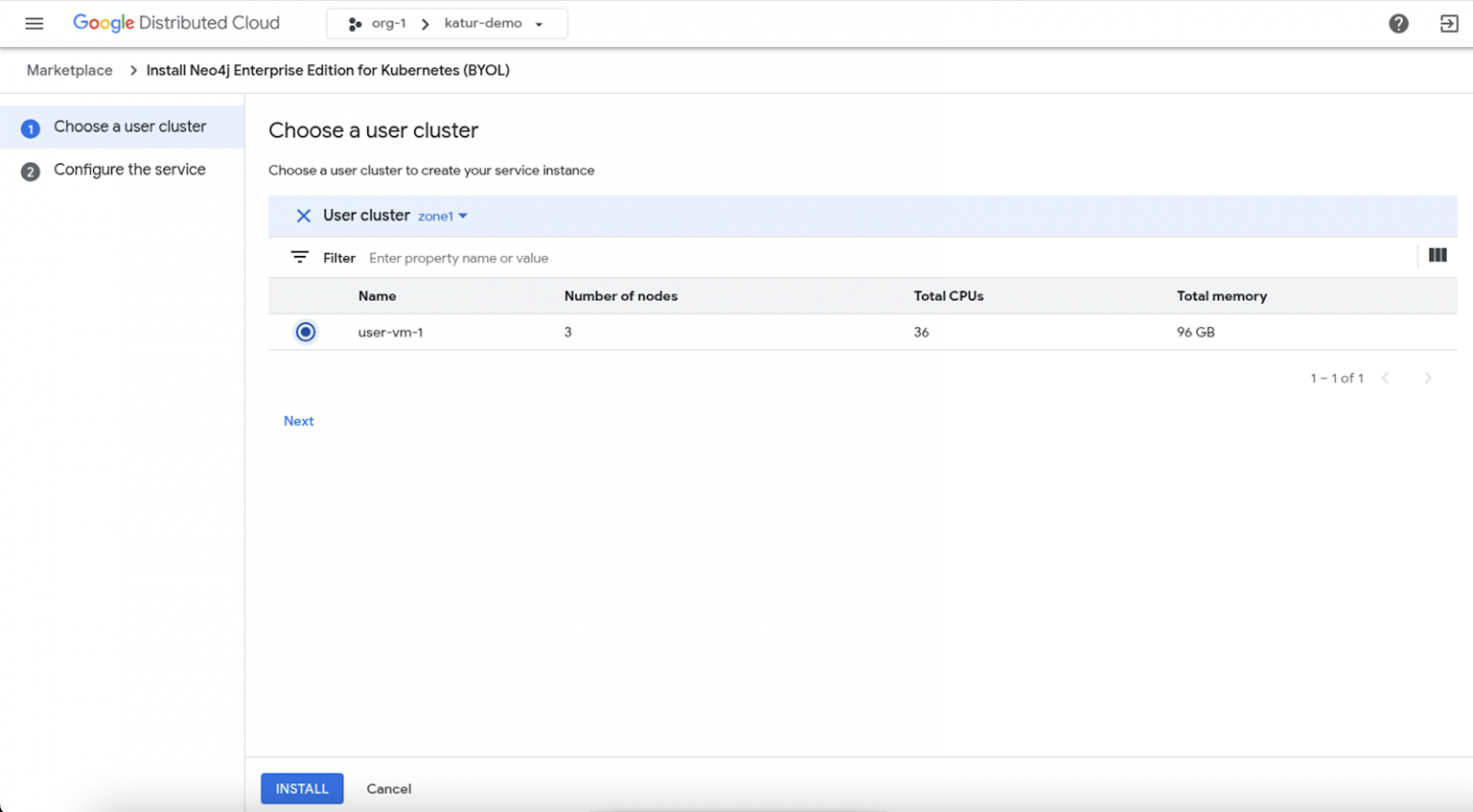Screen dimensions: 1473x812
Task: Click the user-vm-1 cluster name
Action: [390, 332]
